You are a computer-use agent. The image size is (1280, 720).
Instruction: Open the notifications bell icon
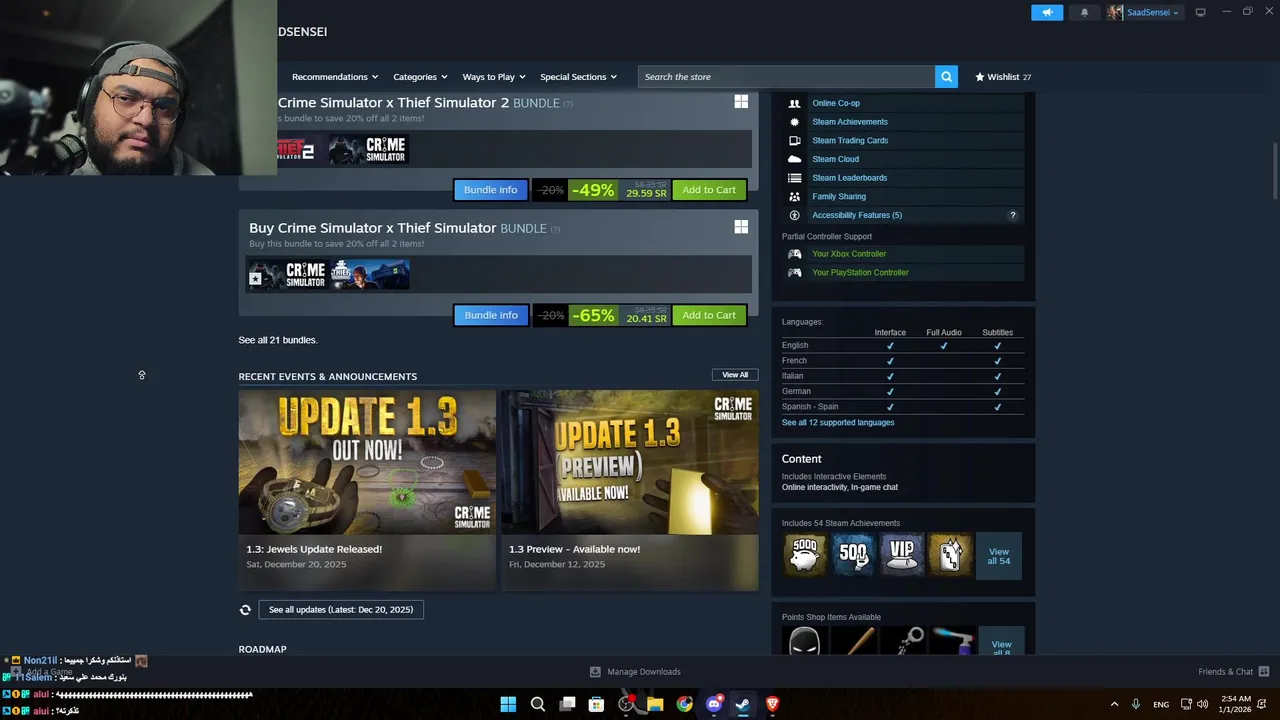(x=1084, y=12)
